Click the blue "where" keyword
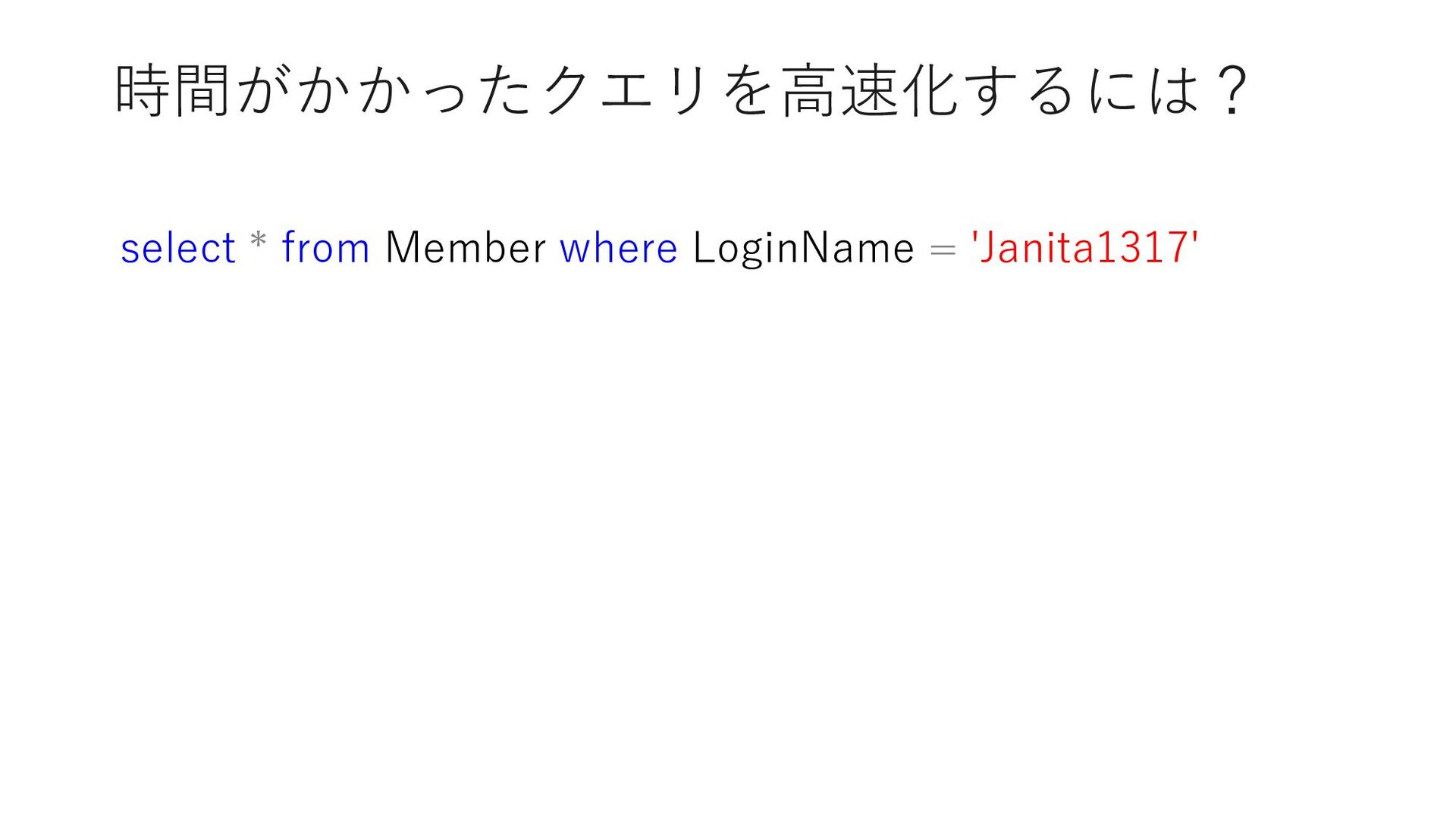Screen dimensions: 1456x819 (x=618, y=248)
